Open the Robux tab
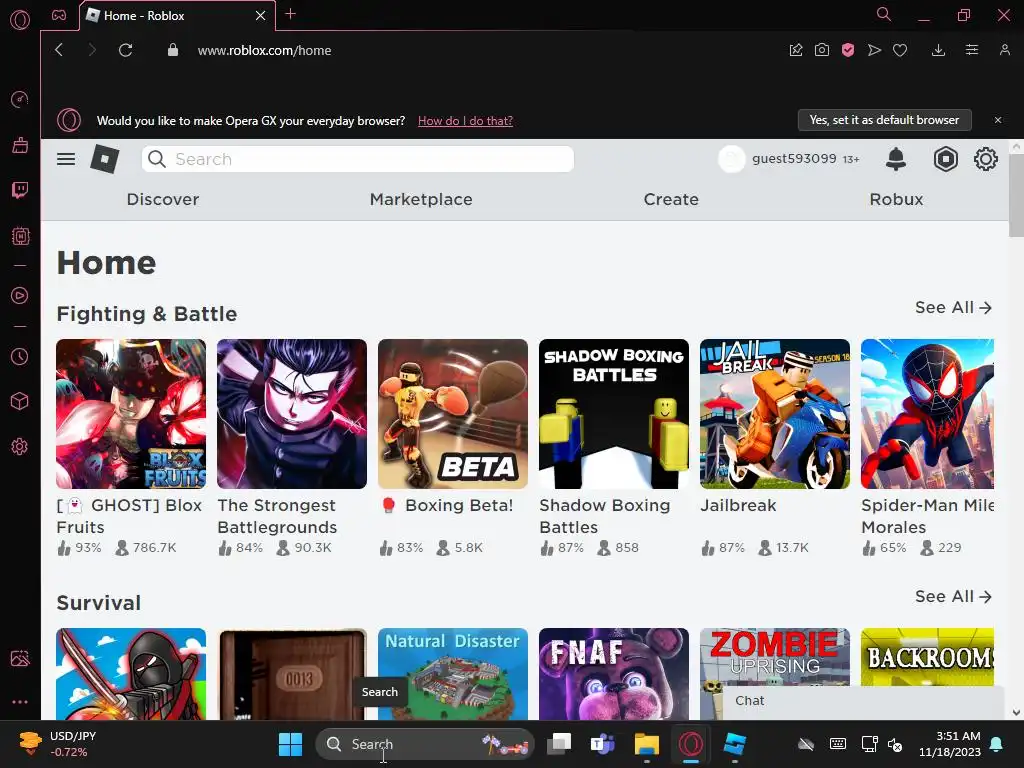1024x768 pixels. tap(896, 199)
